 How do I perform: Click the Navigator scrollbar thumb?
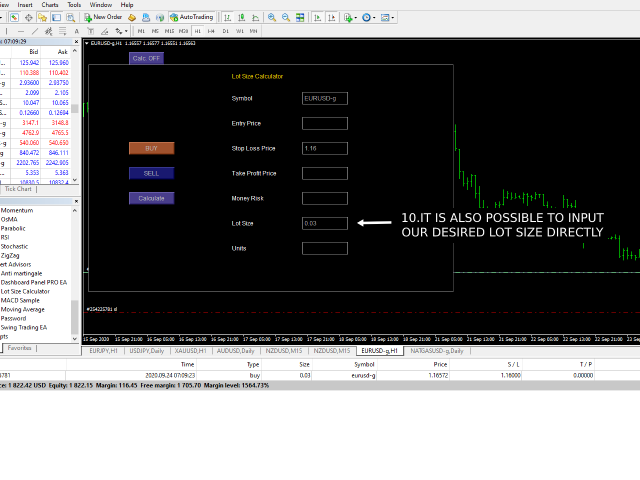75,317
